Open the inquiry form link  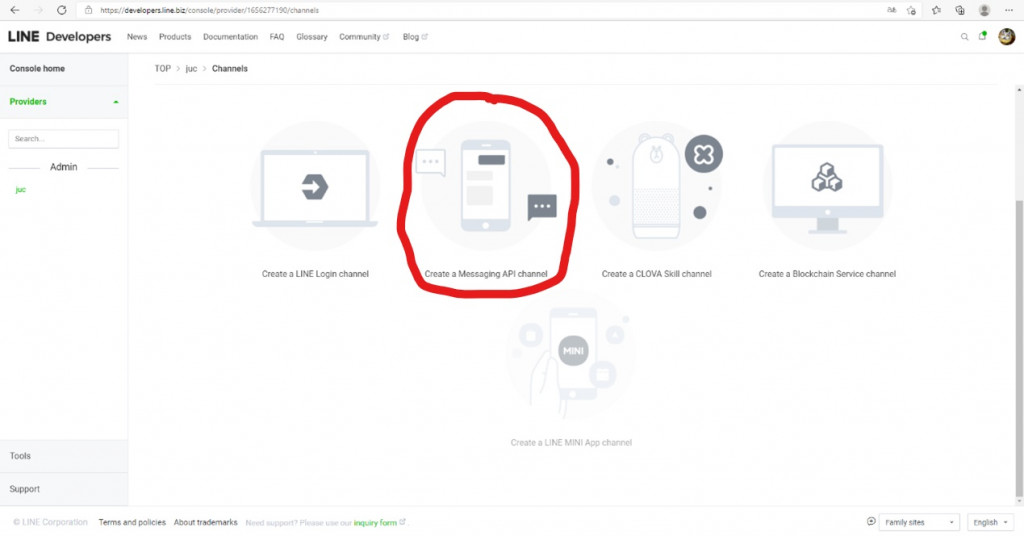coord(379,522)
